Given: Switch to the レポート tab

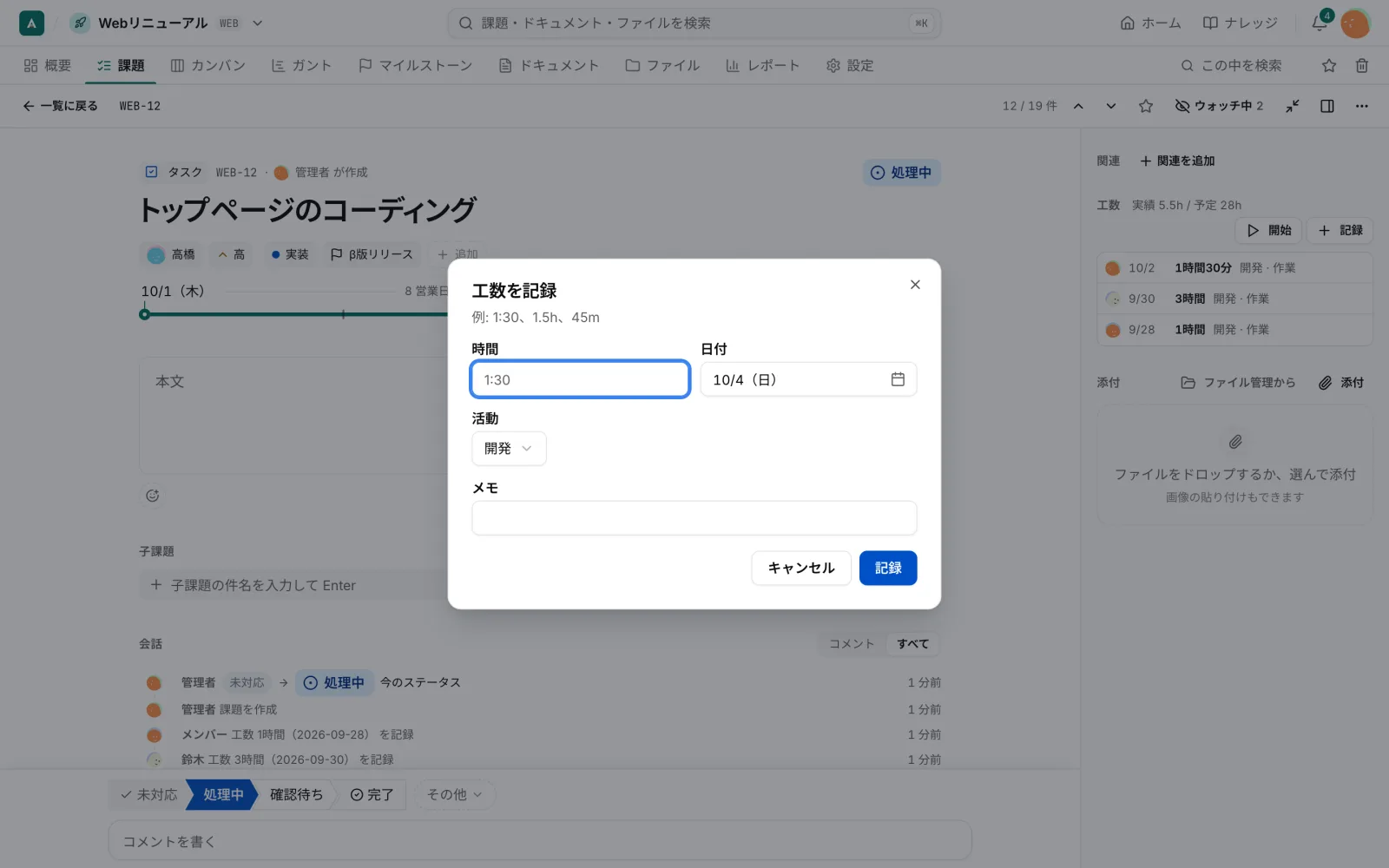Looking at the screenshot, I should point(762,65).
